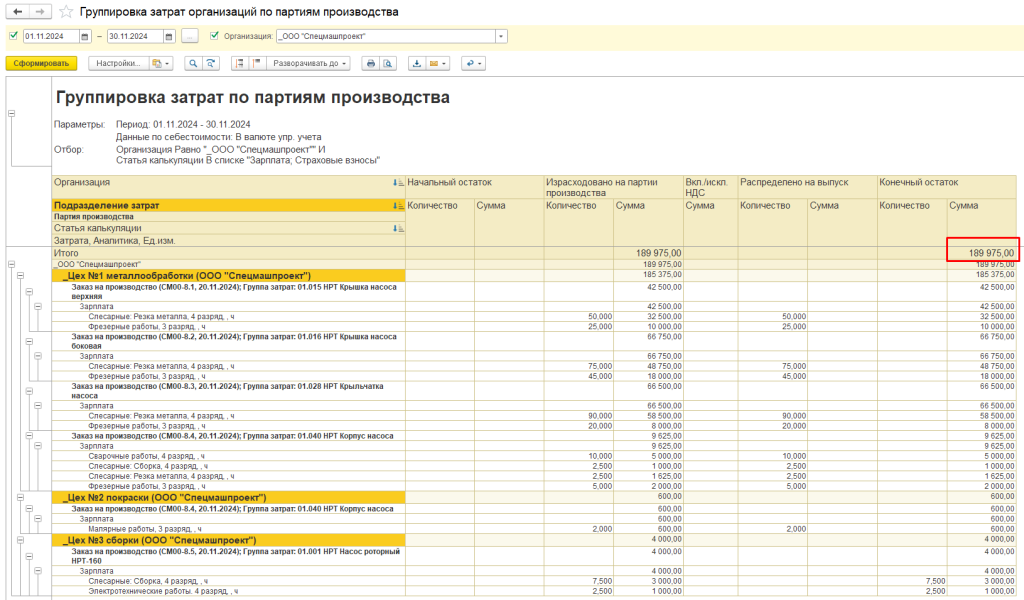
Task: Open the link arrow dropdown in toolbar
Action: 473,63
